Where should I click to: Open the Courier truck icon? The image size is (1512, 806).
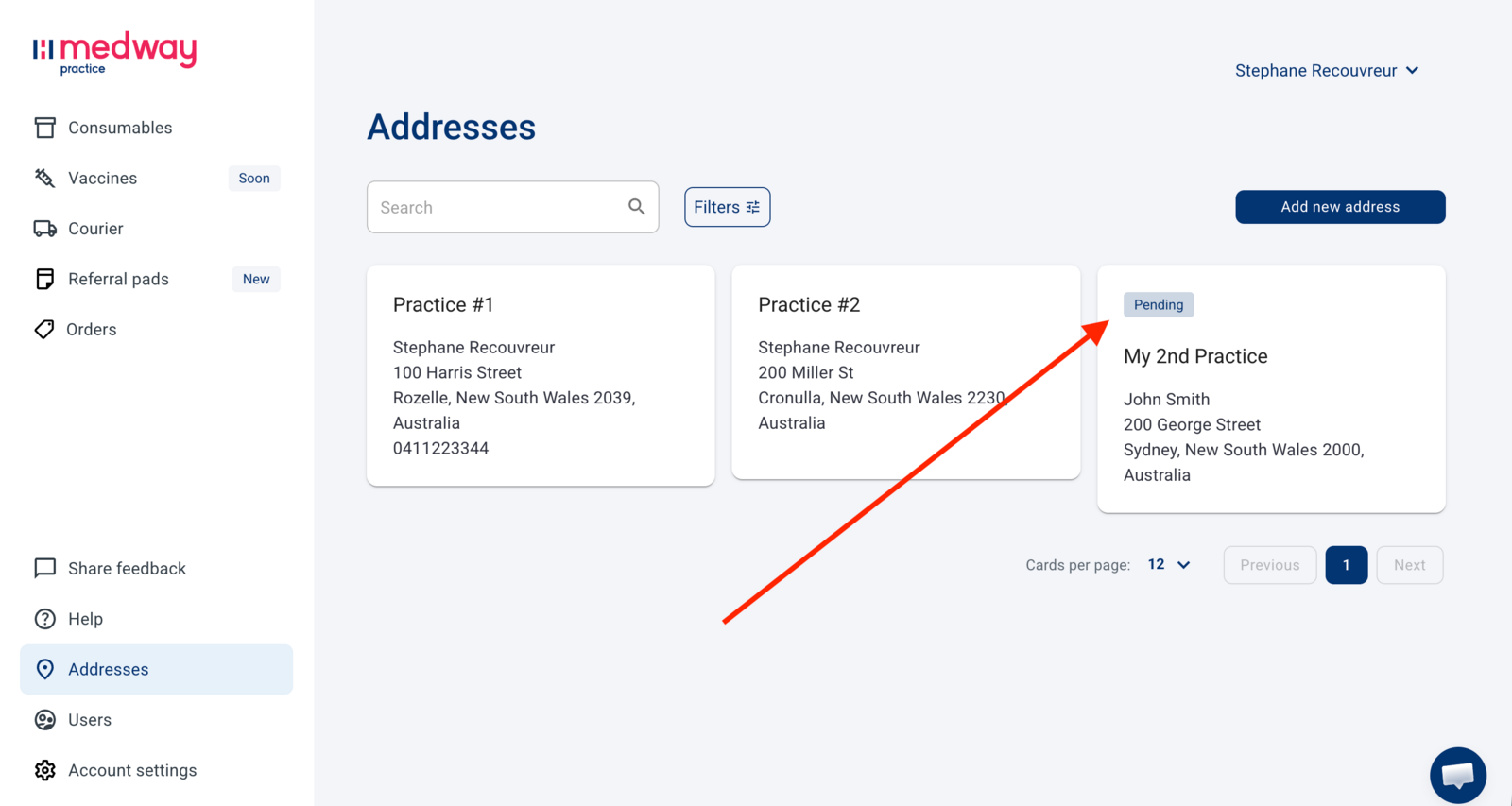(44, 229)
